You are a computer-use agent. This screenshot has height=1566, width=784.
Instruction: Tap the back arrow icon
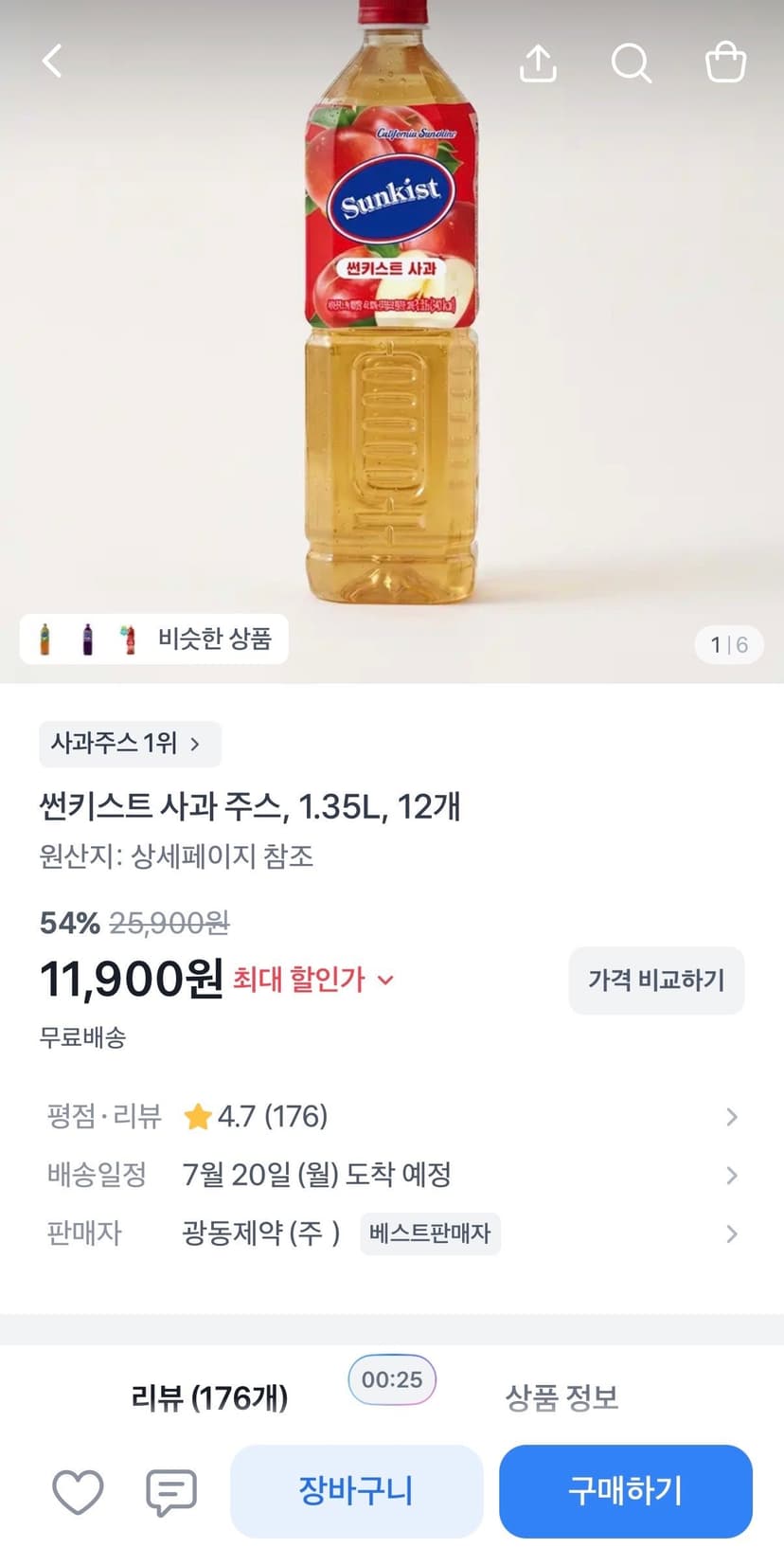53,62
